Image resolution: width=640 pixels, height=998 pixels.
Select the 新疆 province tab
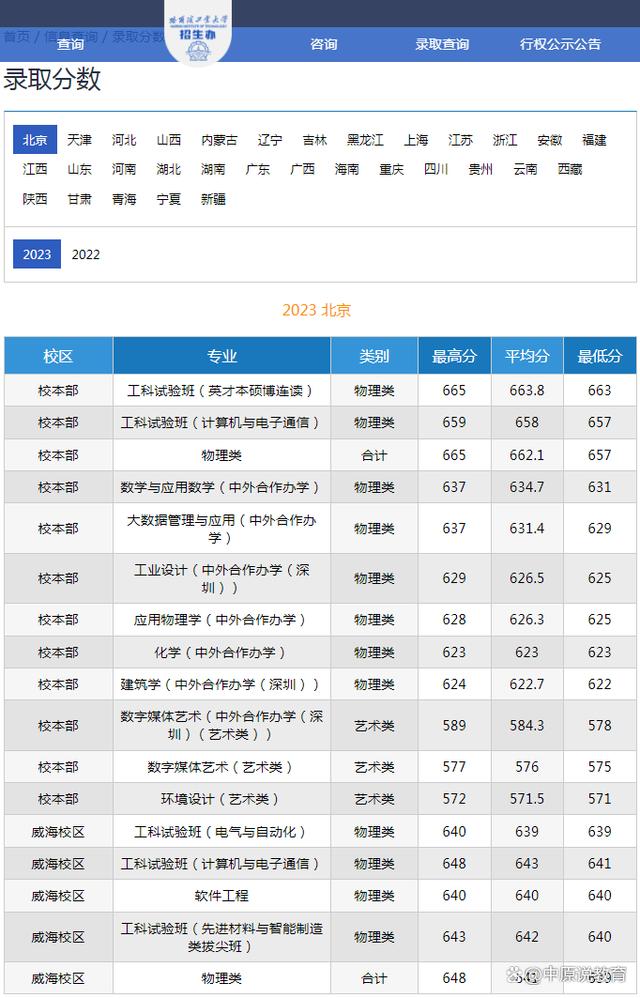tap(213, 199)
